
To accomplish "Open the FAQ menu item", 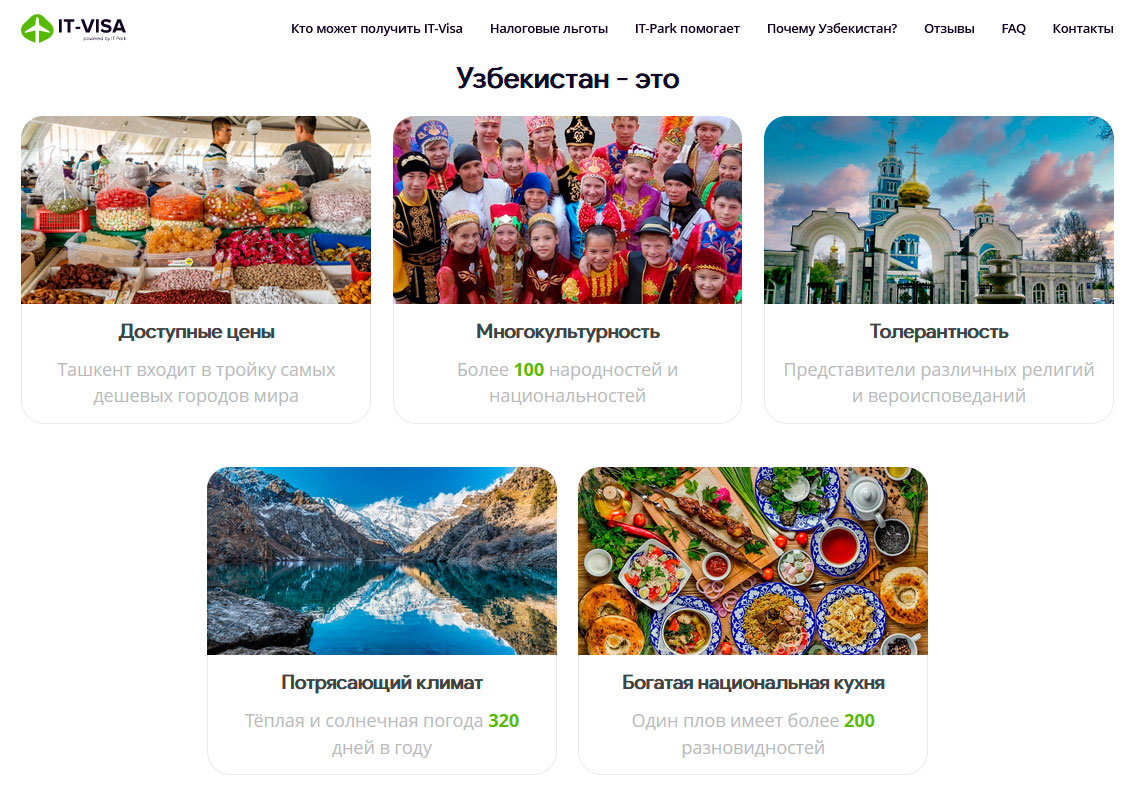I will point(1013,29).
